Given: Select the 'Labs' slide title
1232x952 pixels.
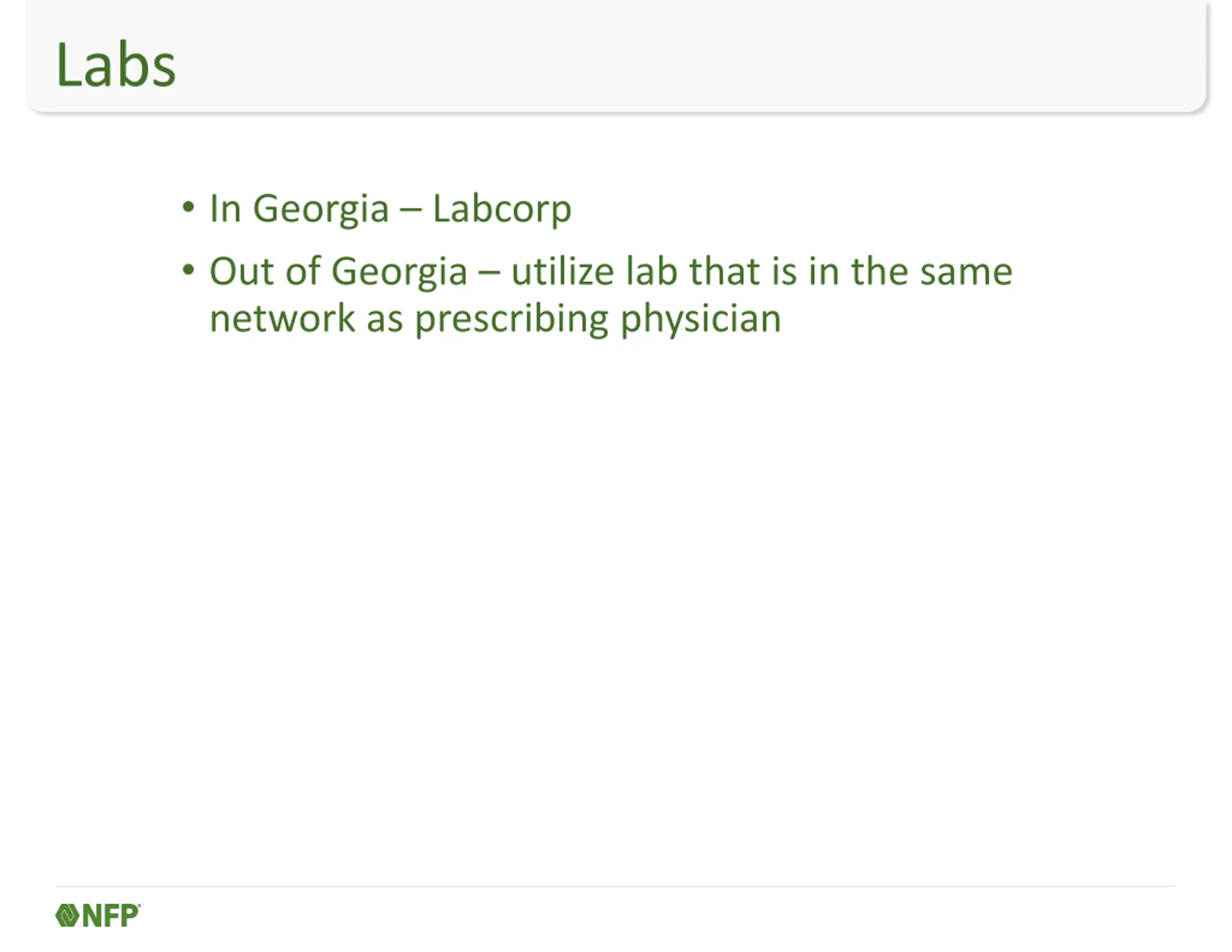Looking at the screenshot, I should coord(116,65).
